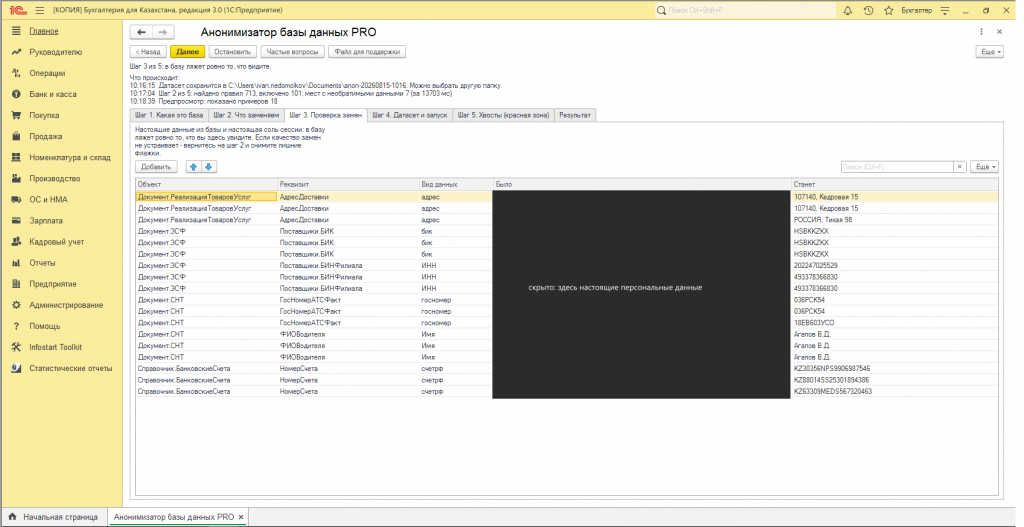The height and width of the screenshot is (527, 1024).
Task: Switch to the Результат tab
Action: point(575,115)
